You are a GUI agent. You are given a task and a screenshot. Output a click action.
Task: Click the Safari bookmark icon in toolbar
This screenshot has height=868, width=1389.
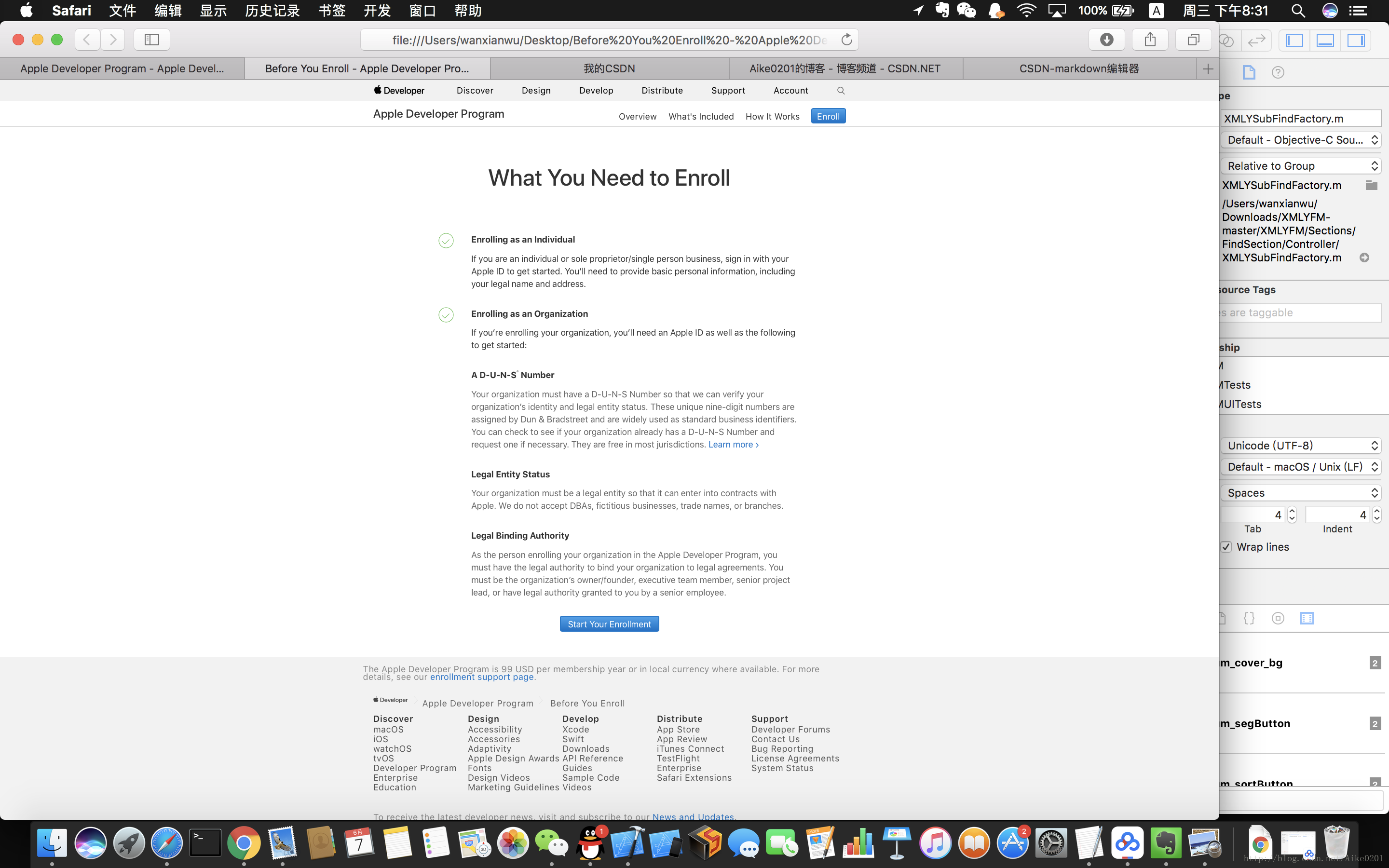(x=150, y=39)
